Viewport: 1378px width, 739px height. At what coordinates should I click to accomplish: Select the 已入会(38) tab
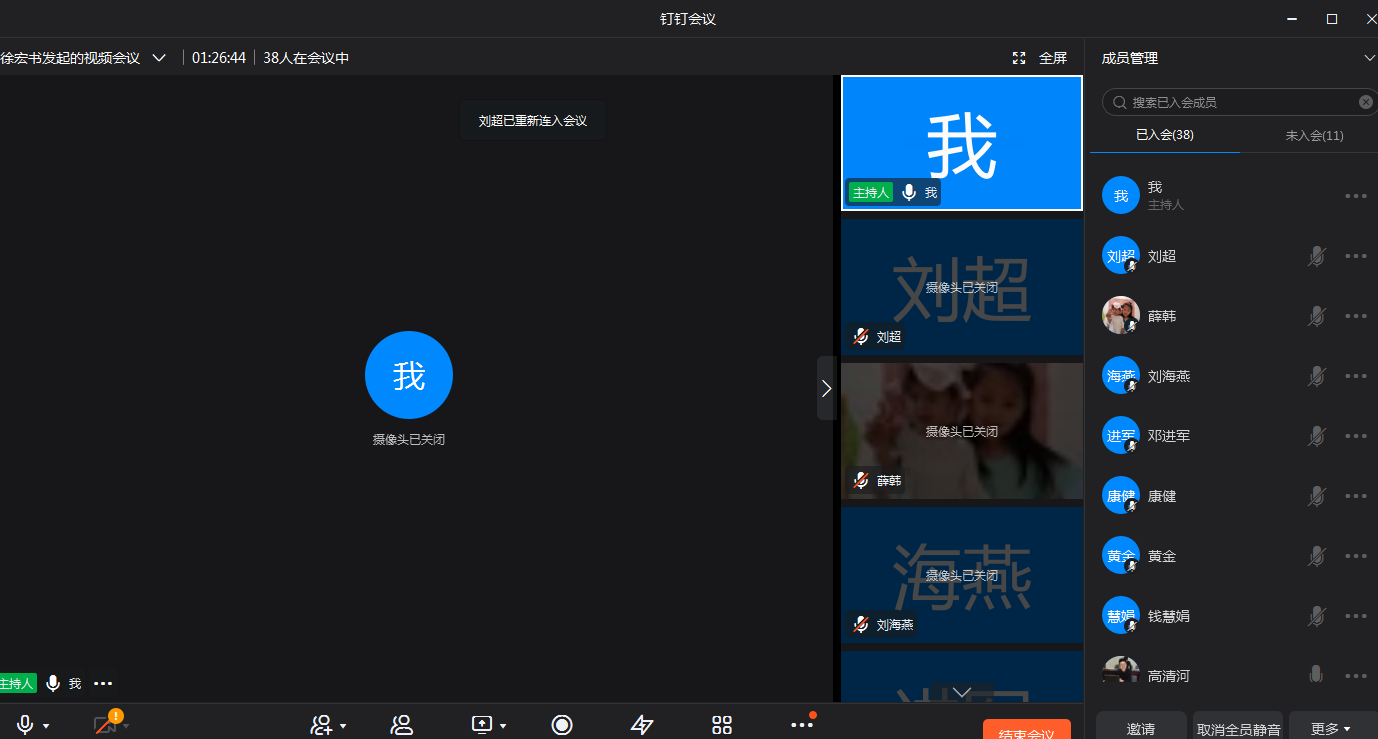coord(1164,135)
